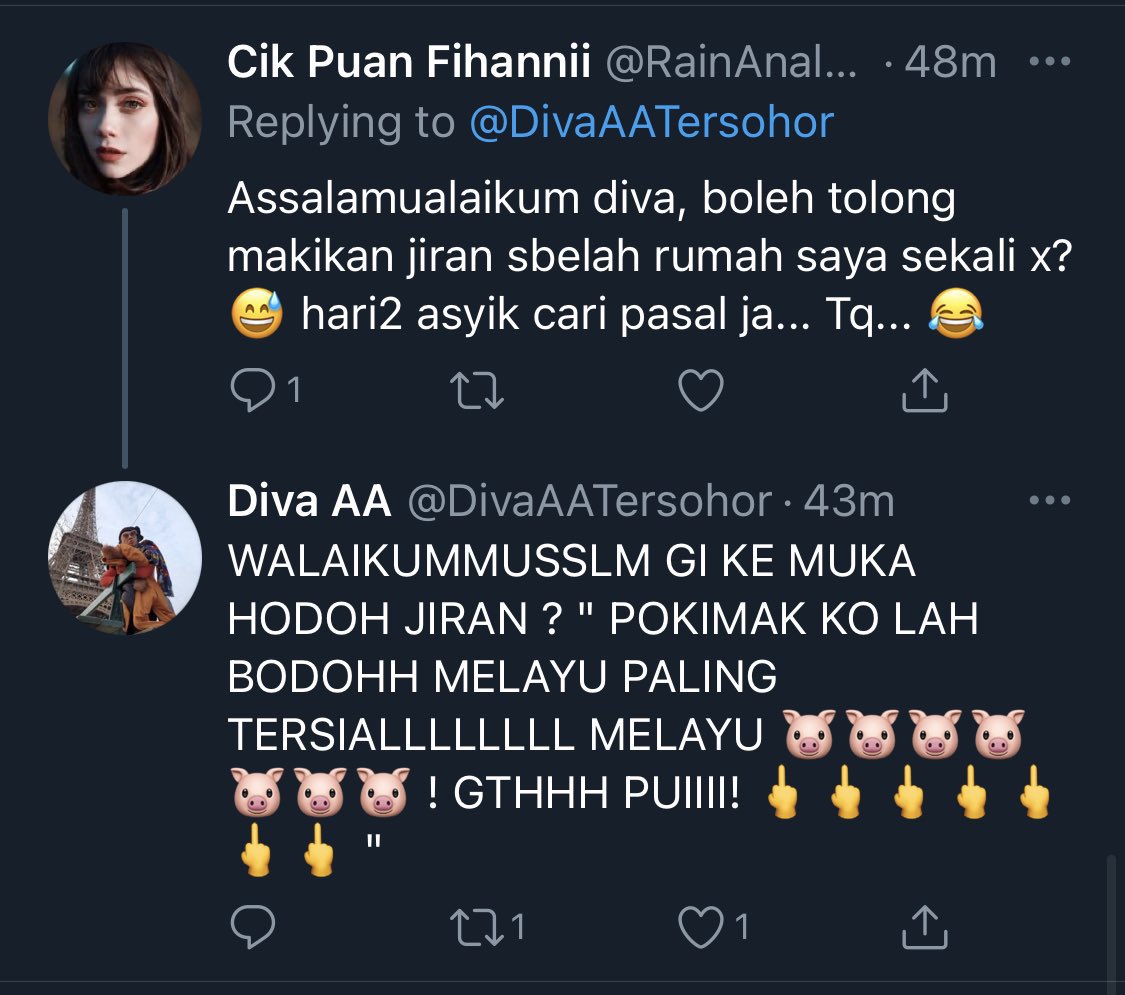Open Cik Puan Fihannii's profile picture
The width and height of the screenshot is (1125, 995).
point(125,118)
